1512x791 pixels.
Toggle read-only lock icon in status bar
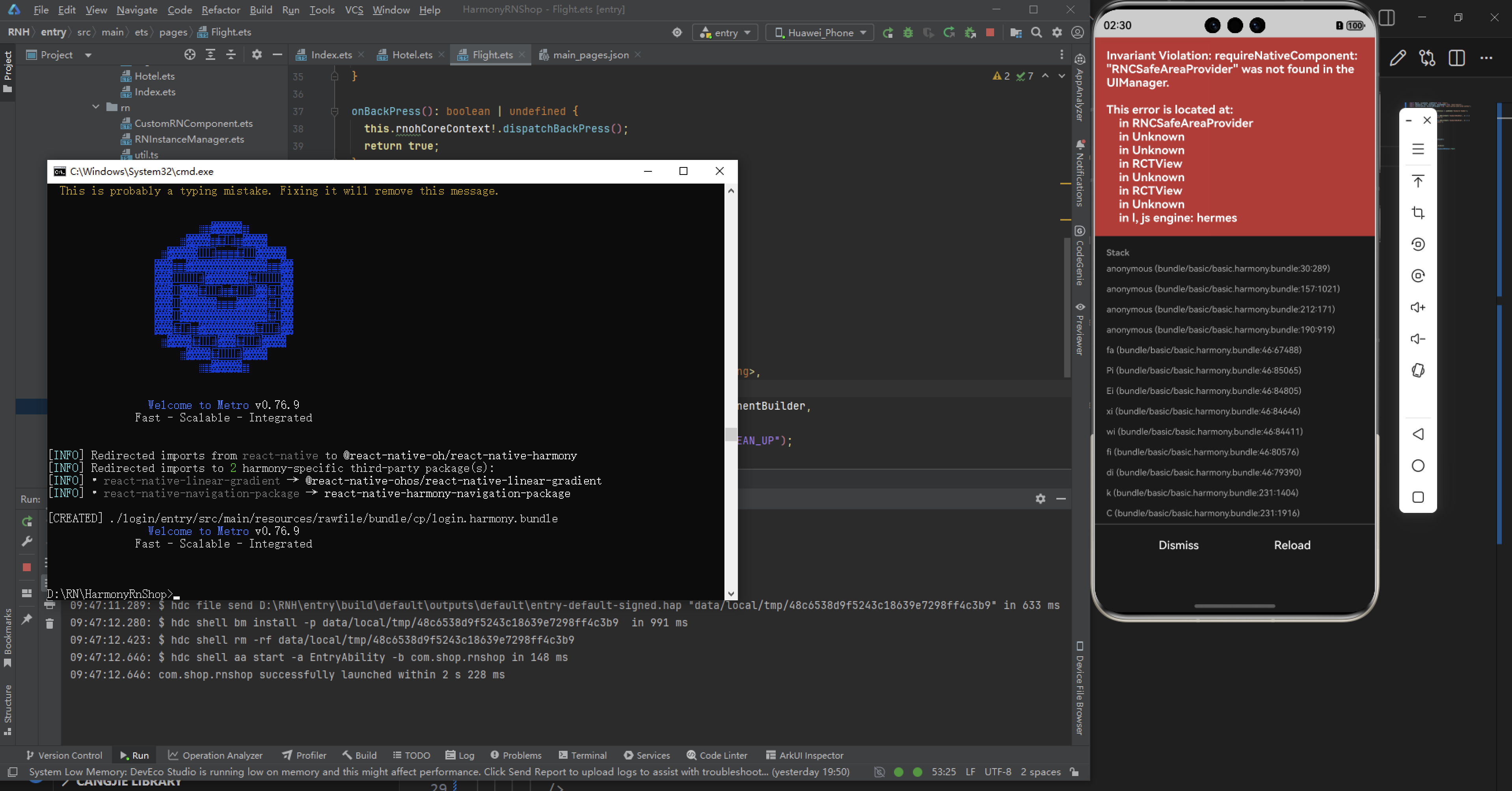(x=1074, y=772)
